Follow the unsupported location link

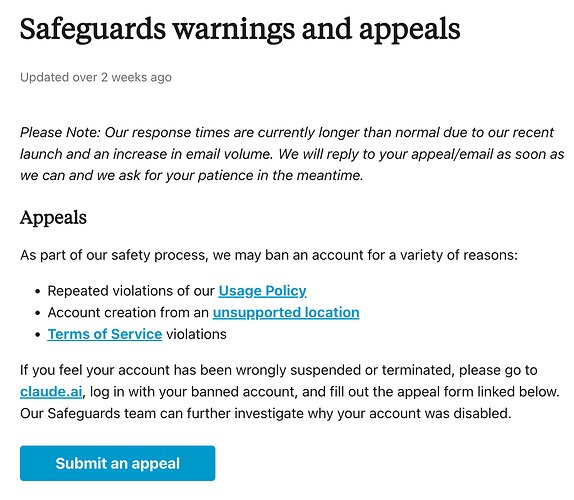click(x=286, y=313)
